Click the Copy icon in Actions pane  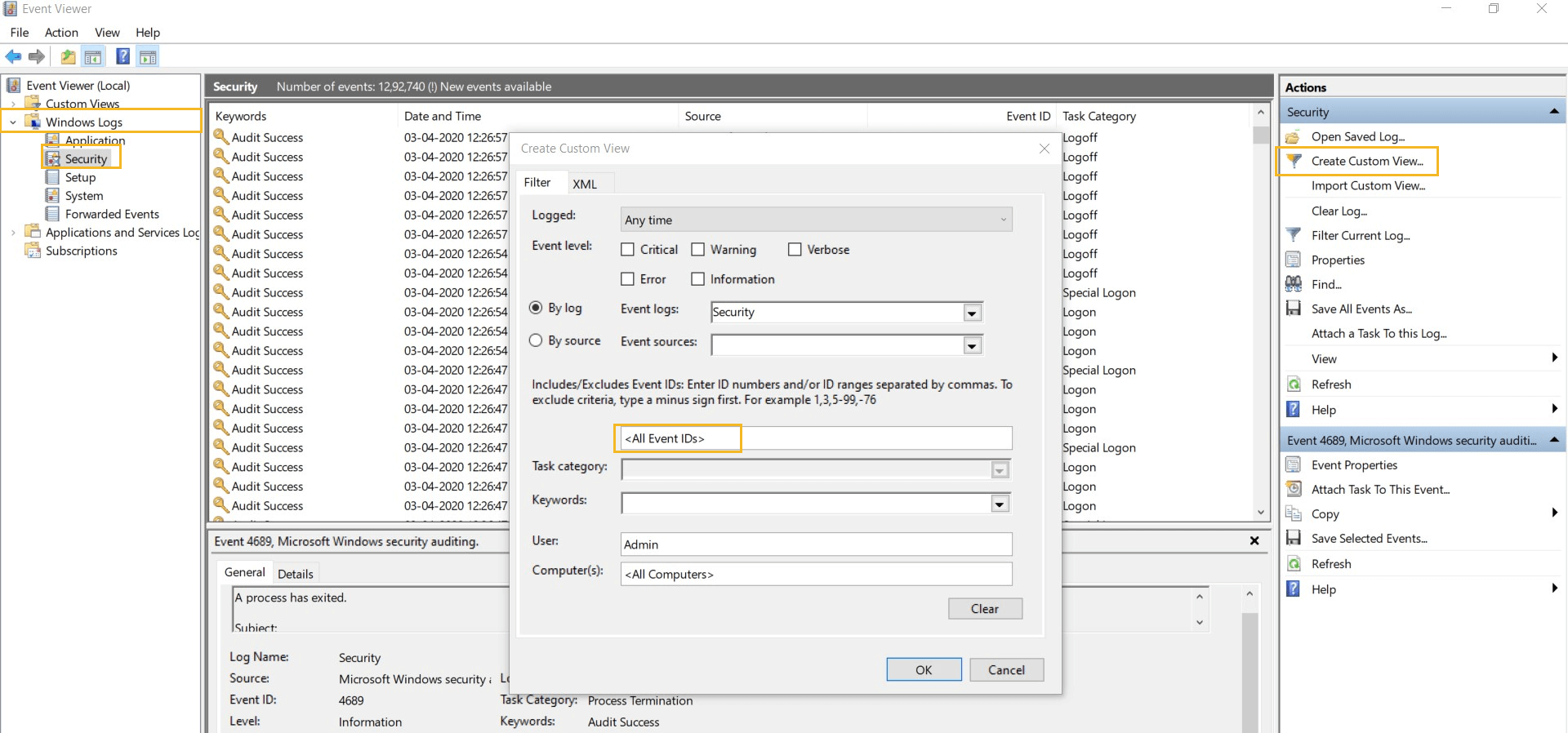click(1294, 513)
